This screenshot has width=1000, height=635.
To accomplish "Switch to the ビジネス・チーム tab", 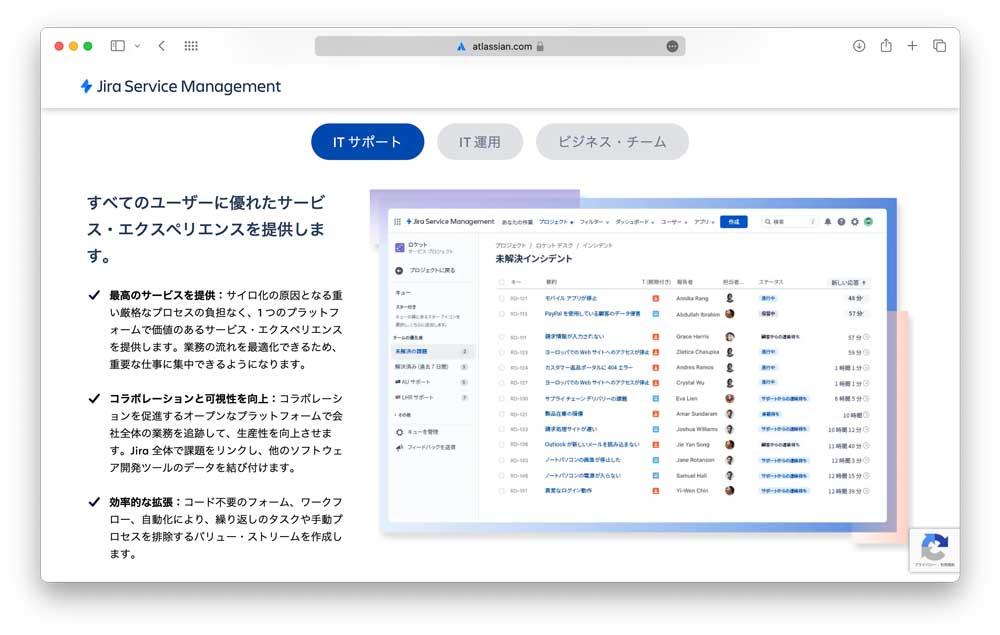I will click(x=612, y=142).
